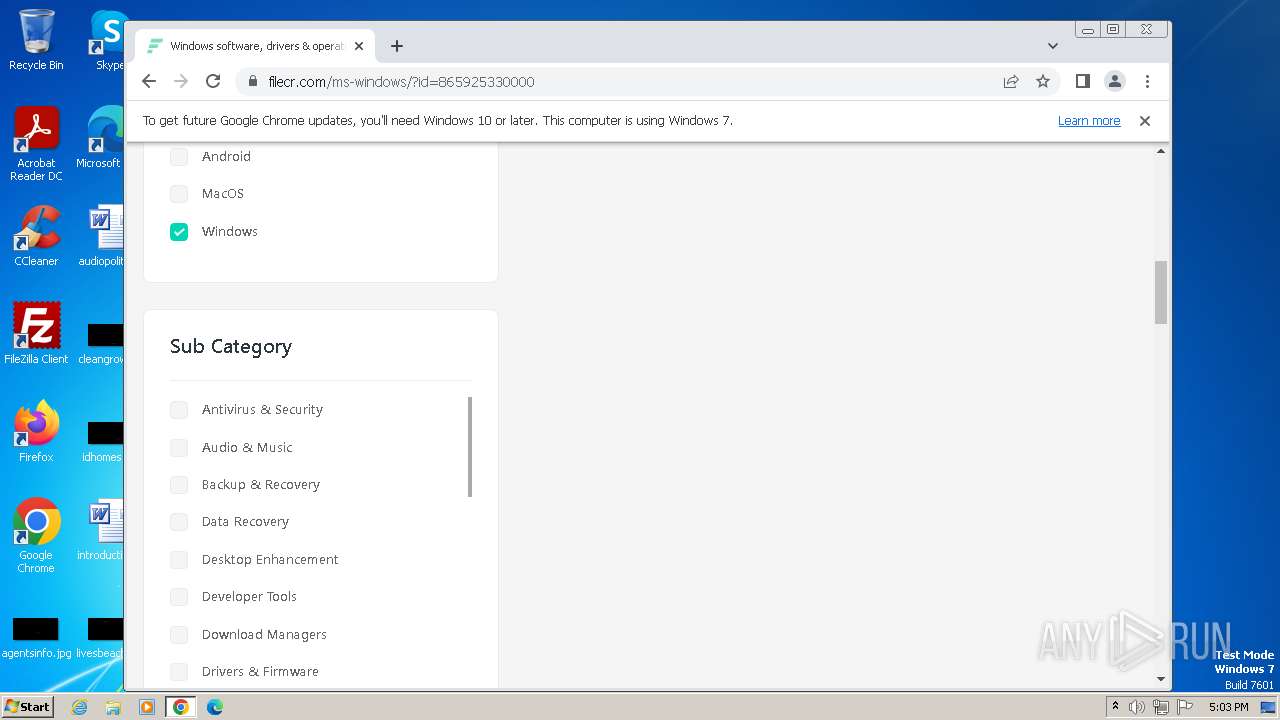Share this page using the share icon
This screenshot has width=1280, height=720.
click(1011, 82)
